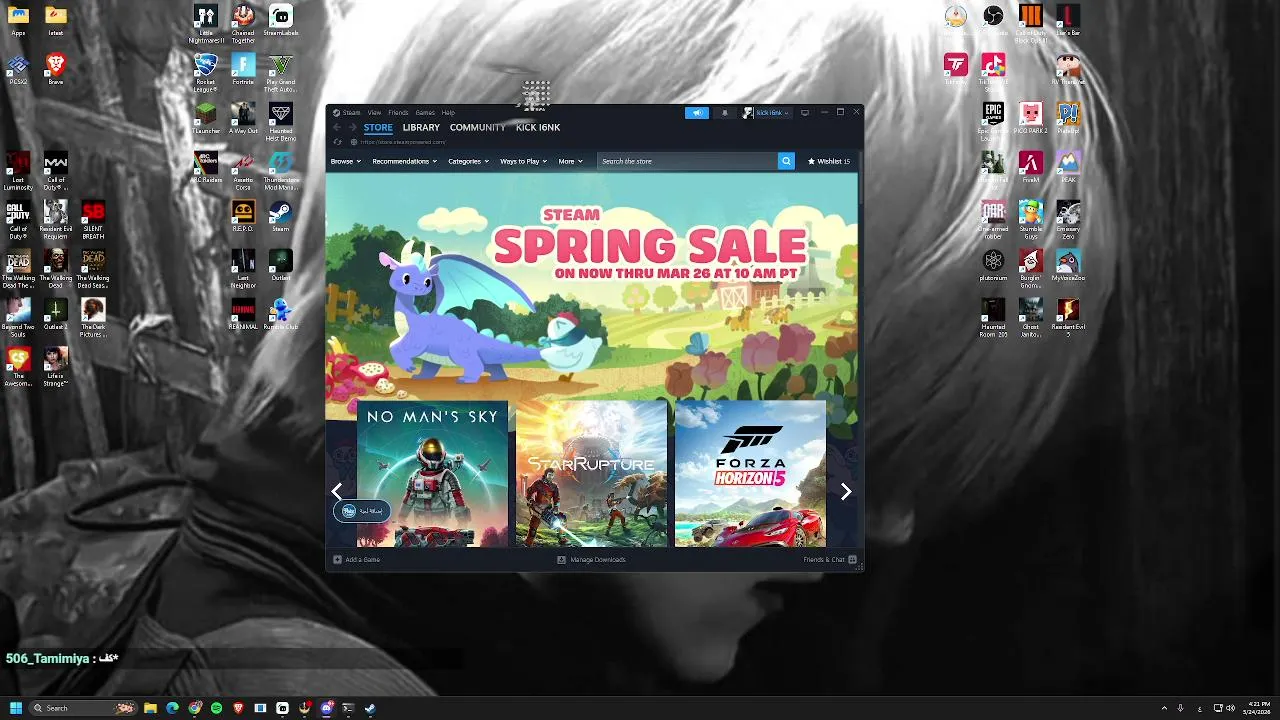Select the FiveM desktop icon
This screenshot has width=1280, height=720.
(1031, 167)
